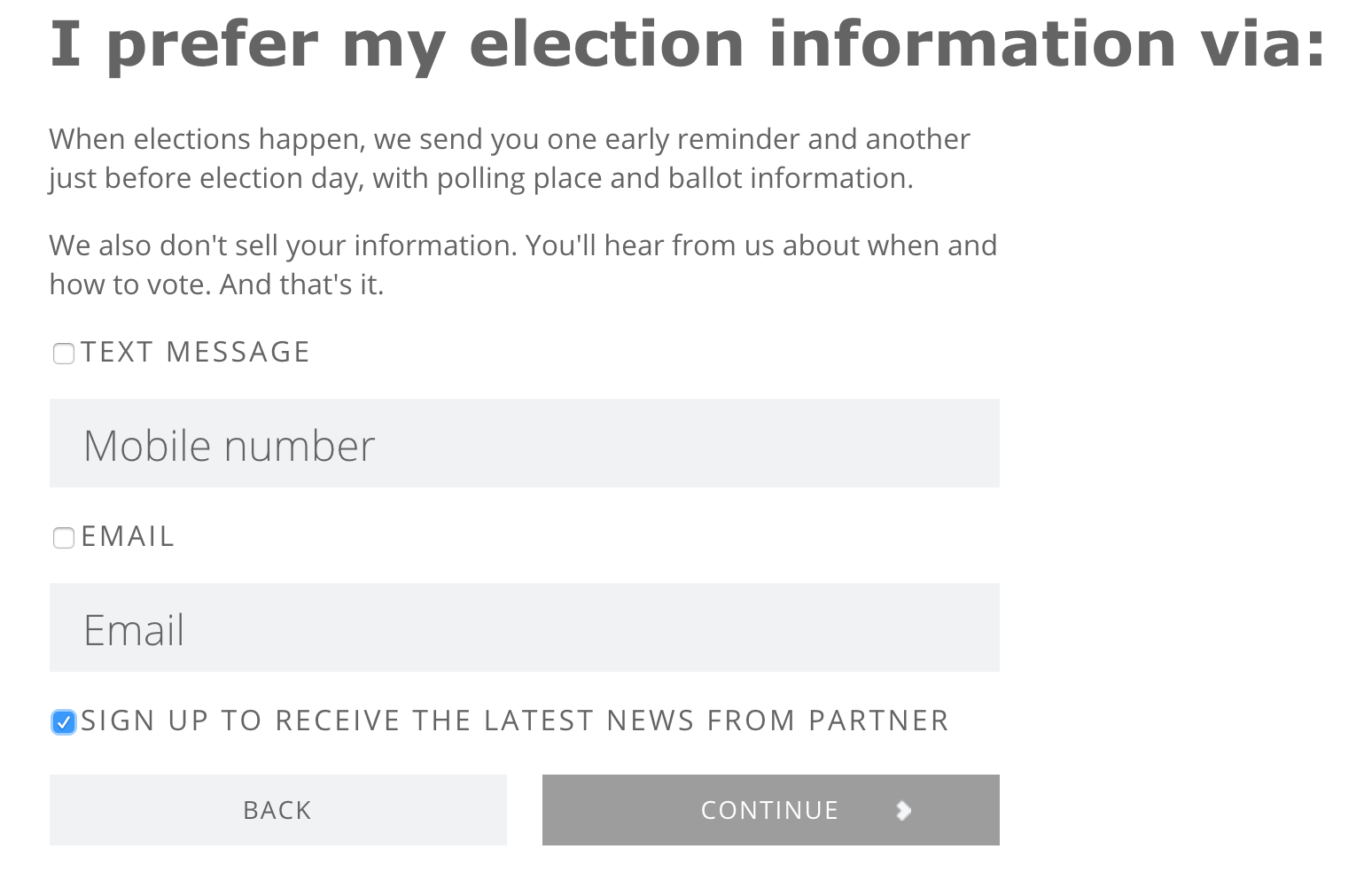This screenshot has width=1372, height=888.
Task: Check the Email checkbox
Action: (x=64, y=538)
